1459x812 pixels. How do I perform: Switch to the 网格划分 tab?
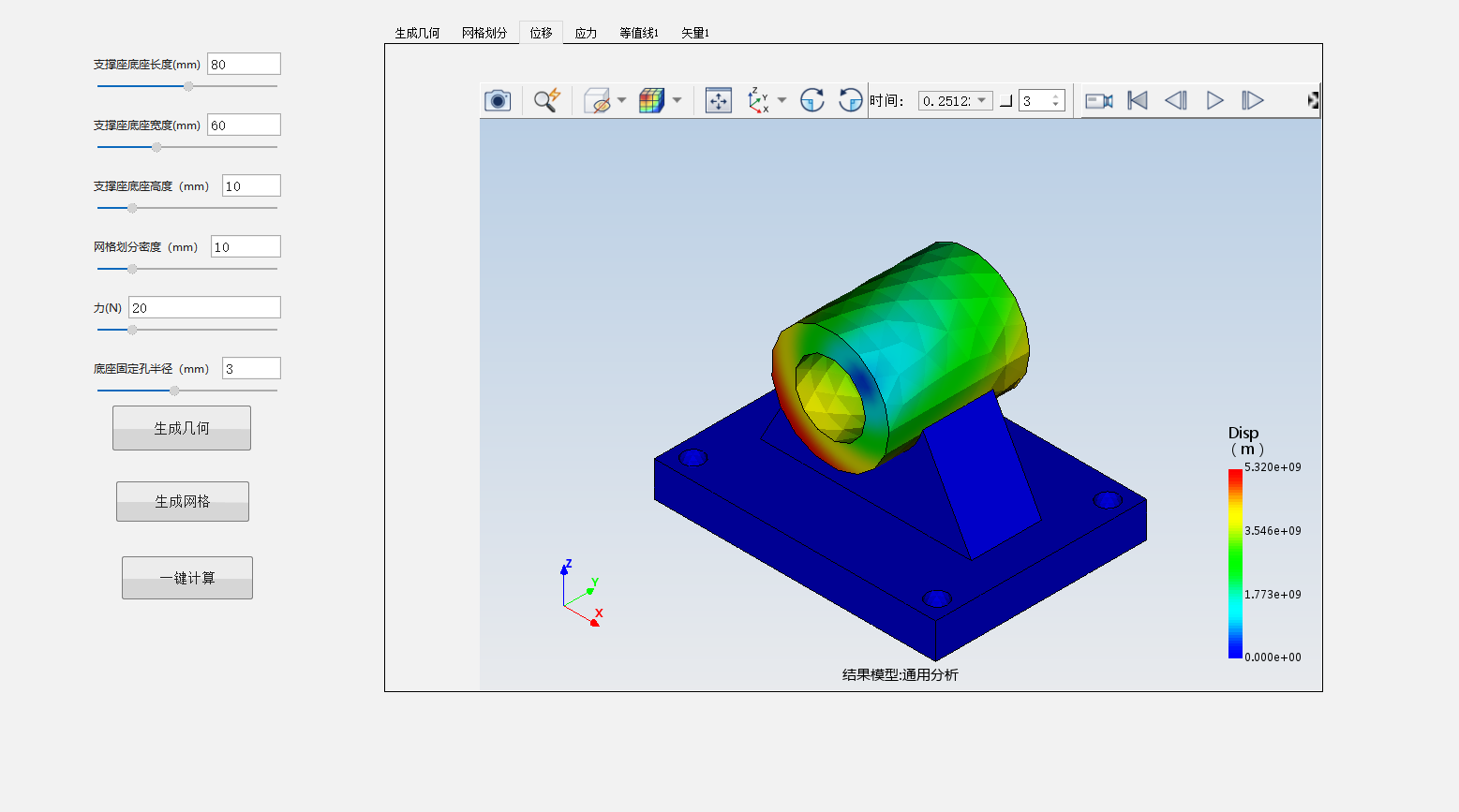(x=484, y=33)
